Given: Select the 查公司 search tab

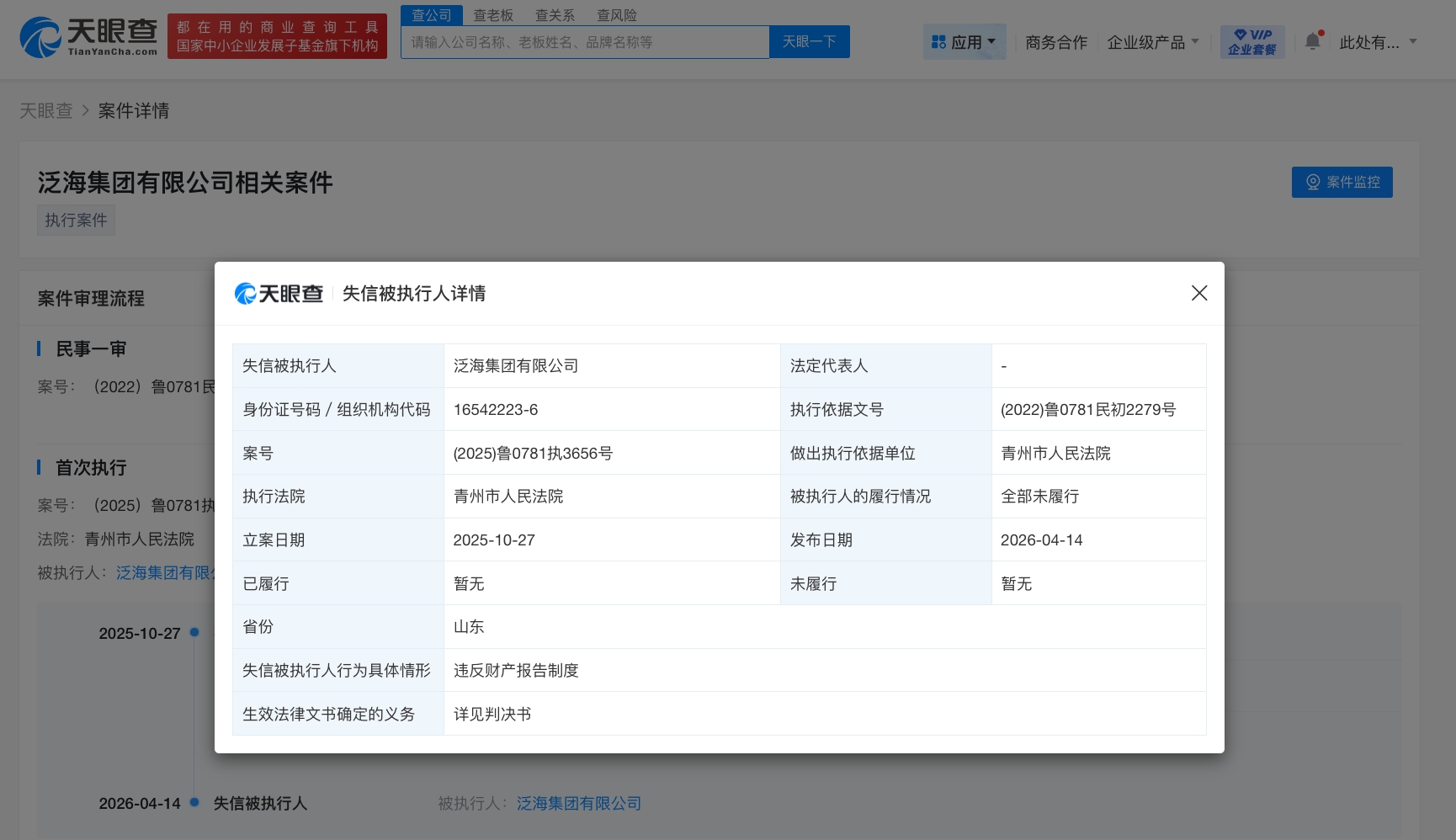Looking at the screenshot, I should [x=431, y=15].
